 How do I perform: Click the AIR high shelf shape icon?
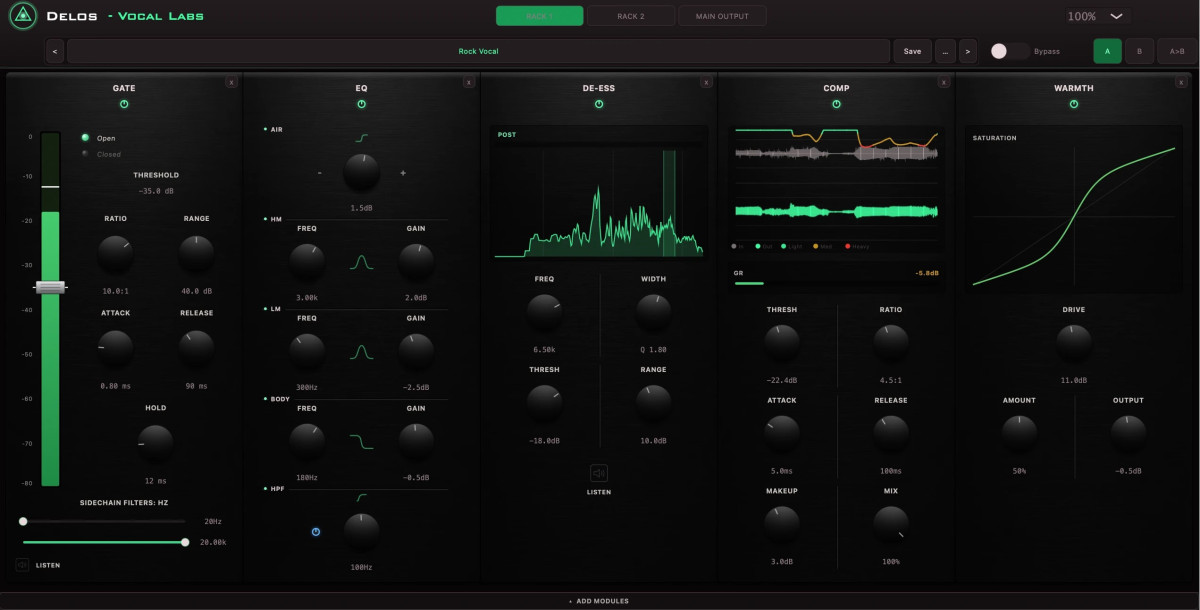tap(361, 138)
